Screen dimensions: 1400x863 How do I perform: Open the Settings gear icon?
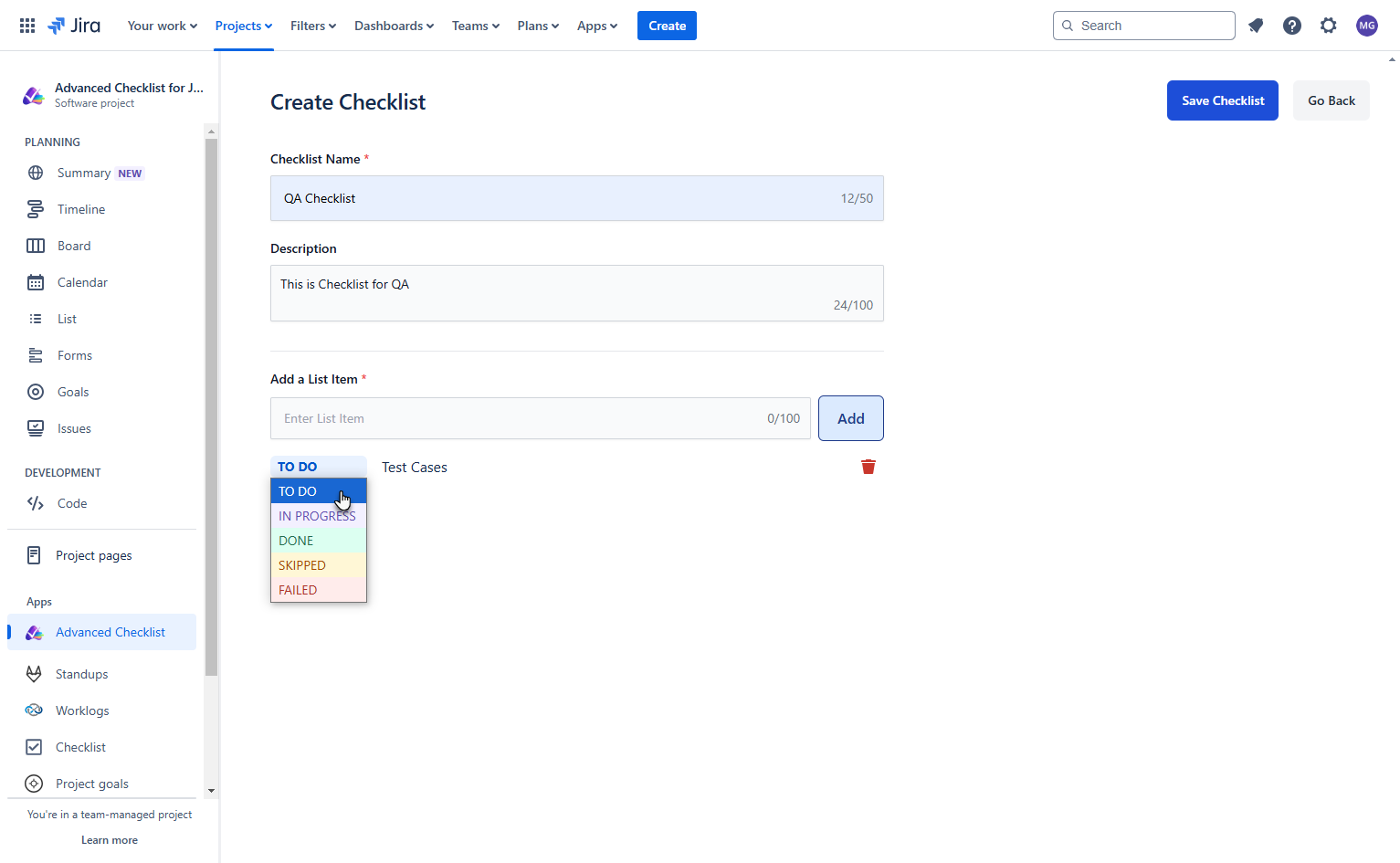pyautogui.click(x=1329, y=25)
